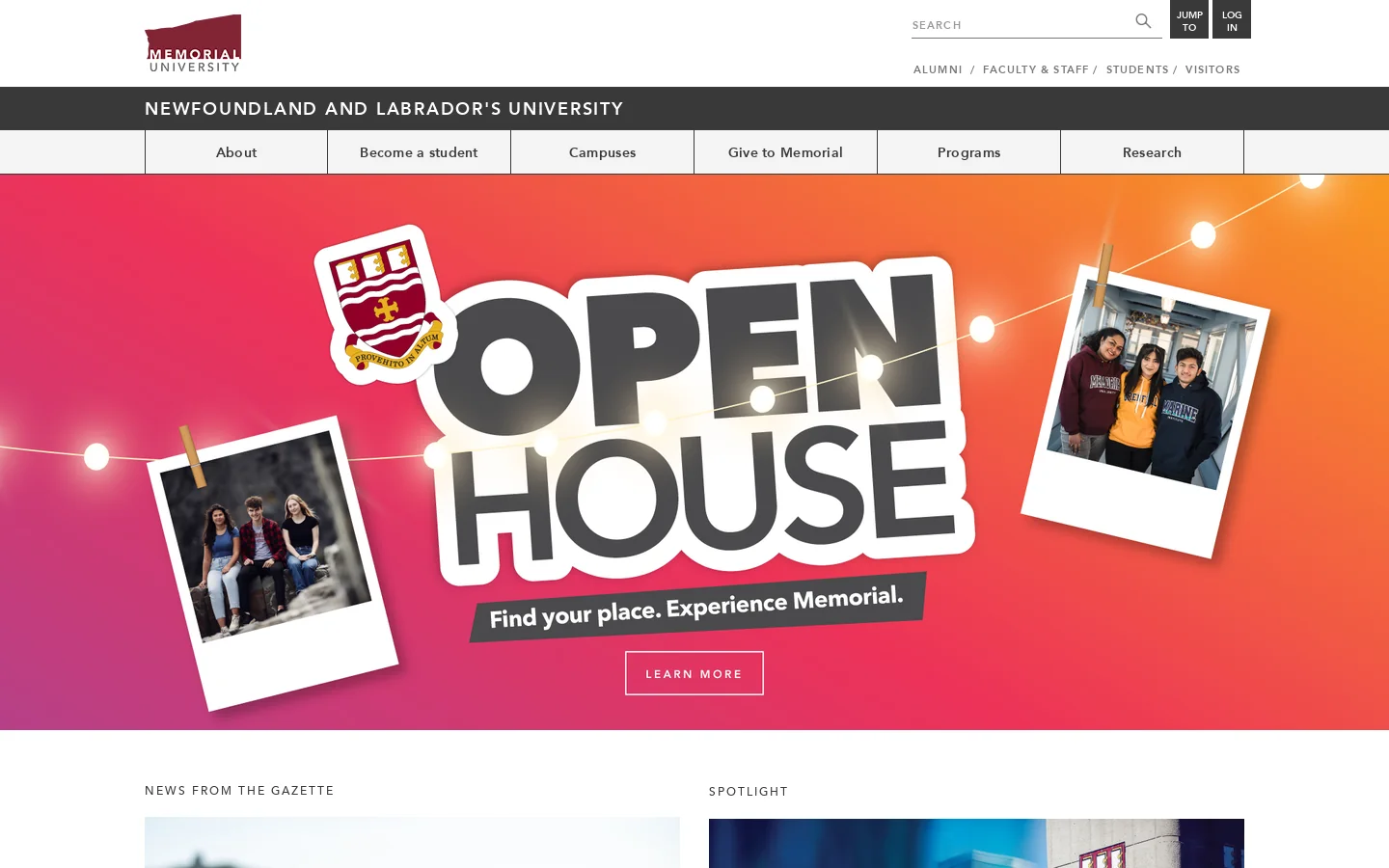Open the Spotlight feature image
This screenshot has height=868, width=1389.
pyautogui.click(x=976, y=843)
